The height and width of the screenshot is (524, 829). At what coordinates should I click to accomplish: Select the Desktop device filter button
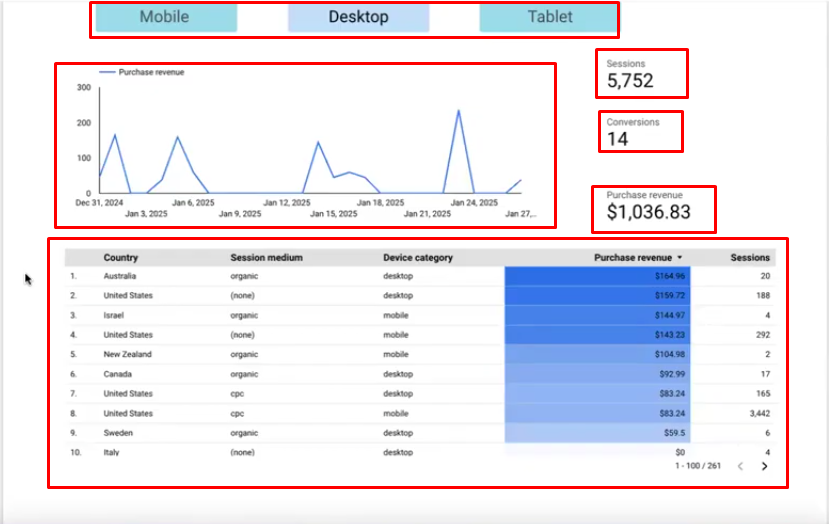(358, 17)
